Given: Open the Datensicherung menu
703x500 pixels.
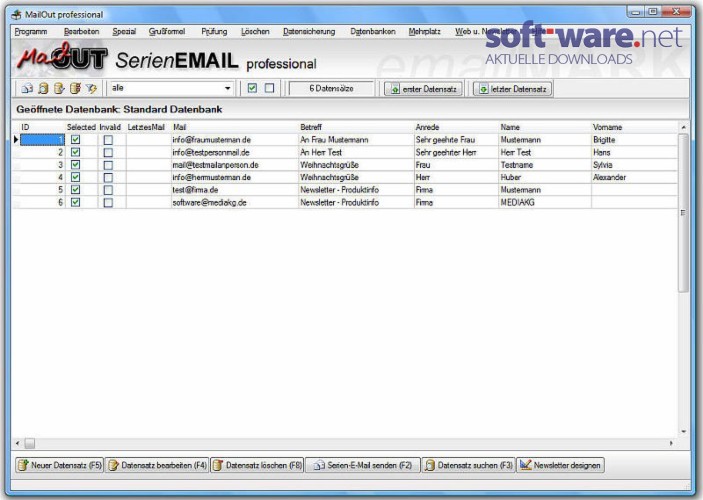Looking at the screenshot, I should 309,31.
